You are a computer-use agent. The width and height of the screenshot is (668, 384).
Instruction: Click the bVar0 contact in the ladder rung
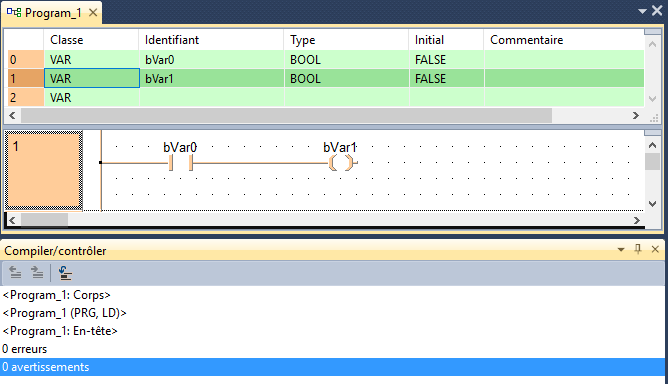click(181, 162)
